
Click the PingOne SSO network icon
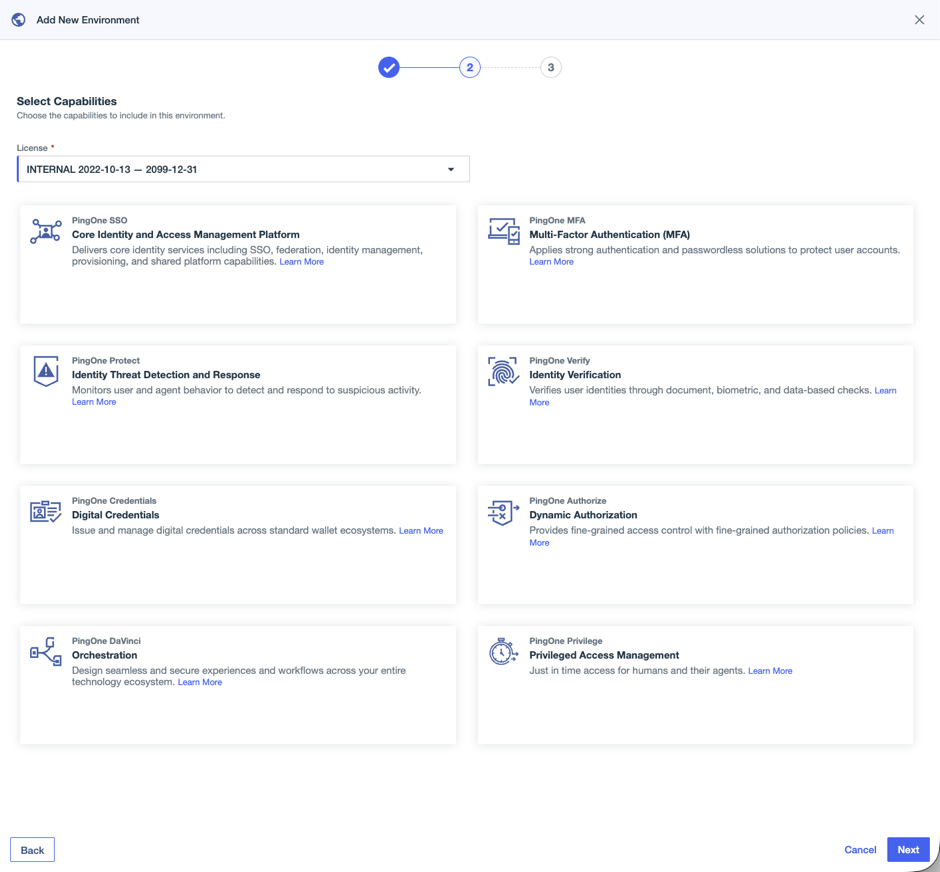[x=46, y=231]
